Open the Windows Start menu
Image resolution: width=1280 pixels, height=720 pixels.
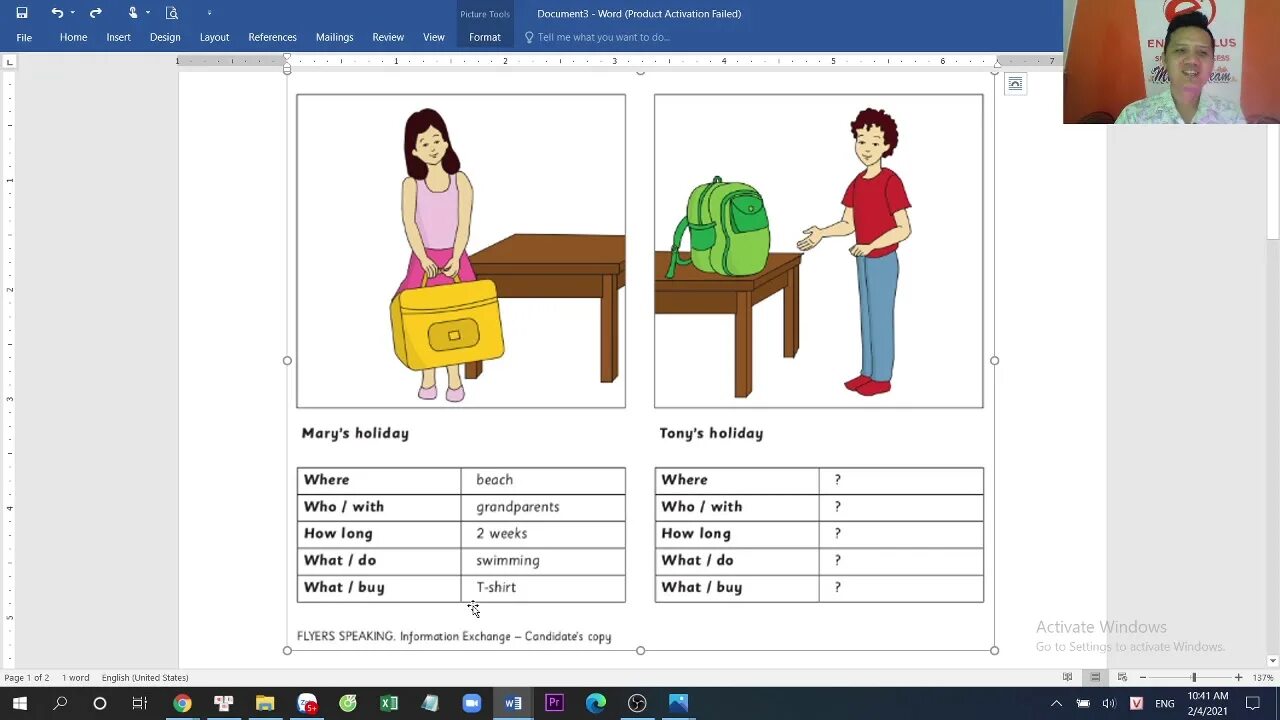[x=20, y=704]
